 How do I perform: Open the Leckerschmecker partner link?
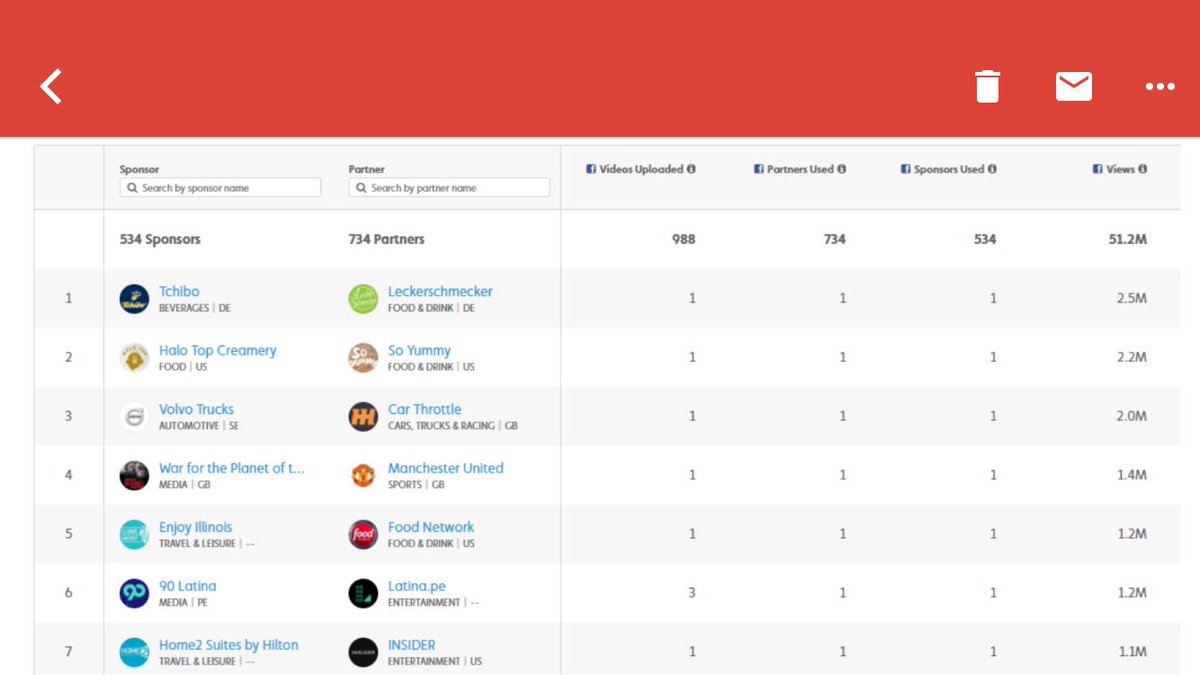pyautogui.click(x=440, y=291)
